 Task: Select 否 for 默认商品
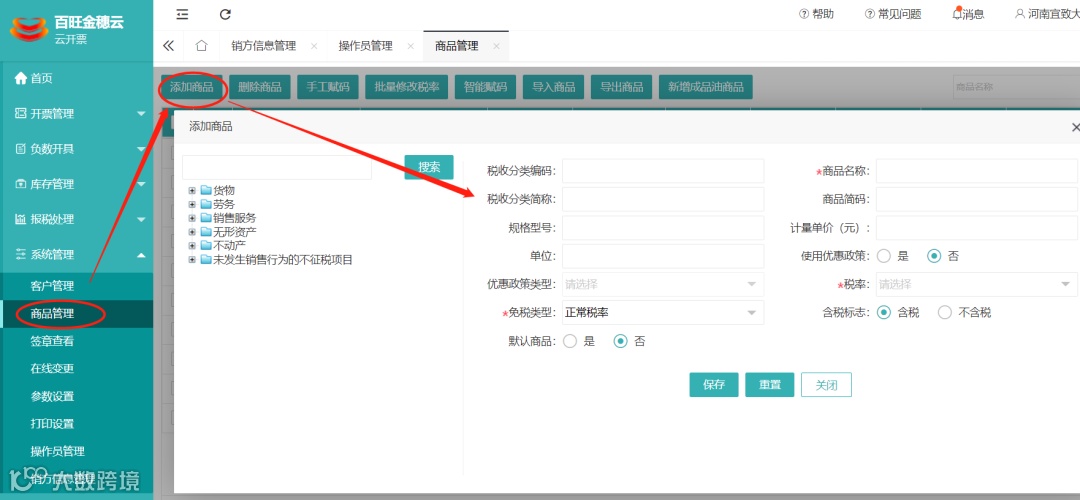click(621, 341)
